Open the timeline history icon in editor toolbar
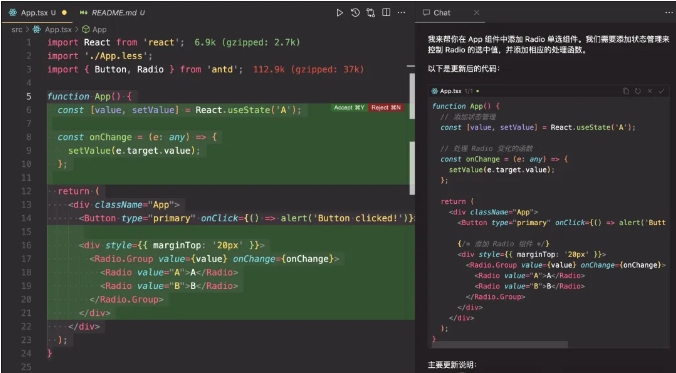Image resolution: width=676 pixels, height=373 pixels. (x=355, y=13)
